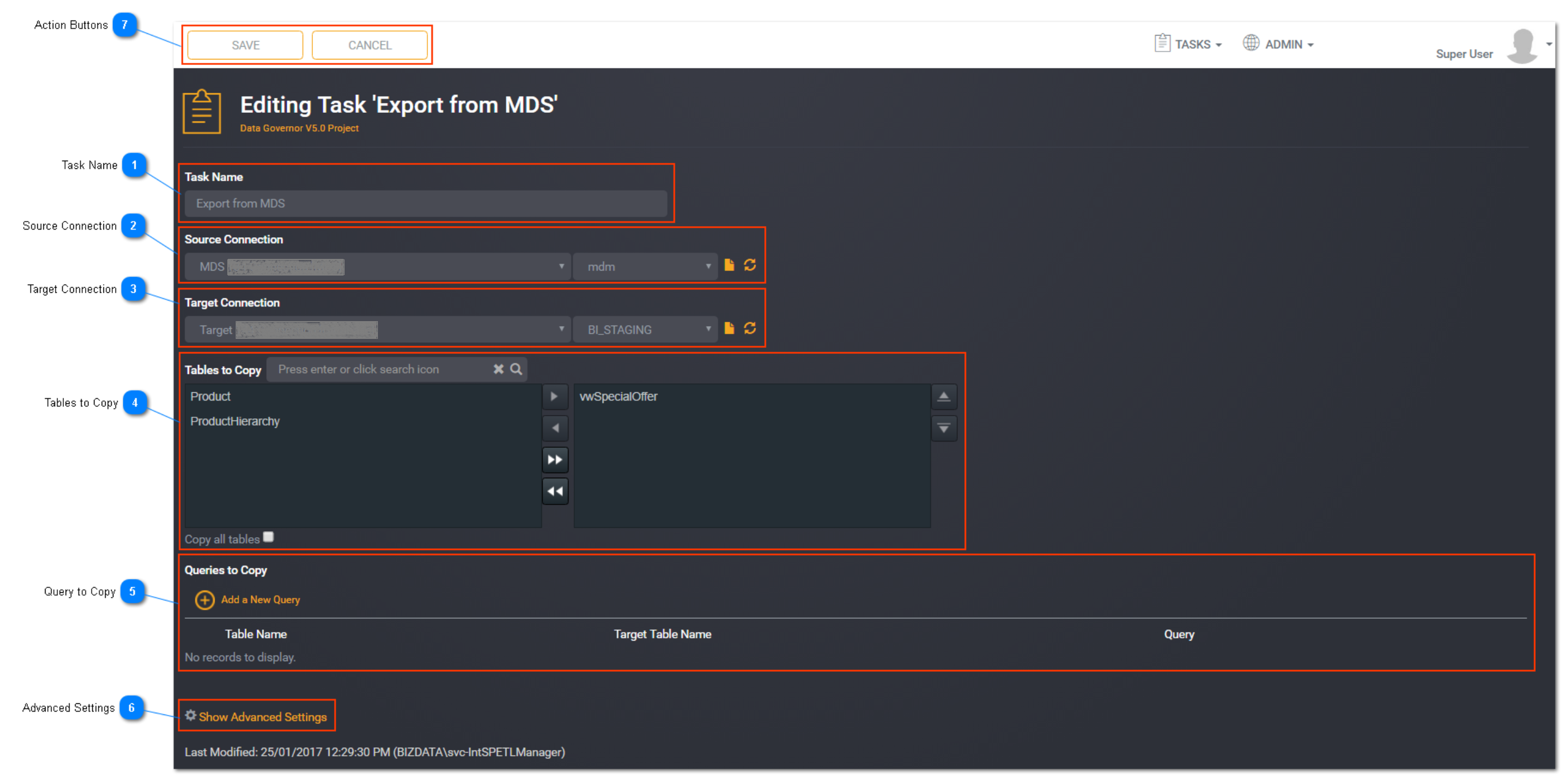Toggle the Copy all tables checkbox
The height and width of the screenshot is (780, 1568).
pyautogui.click(x=268, y=537)
